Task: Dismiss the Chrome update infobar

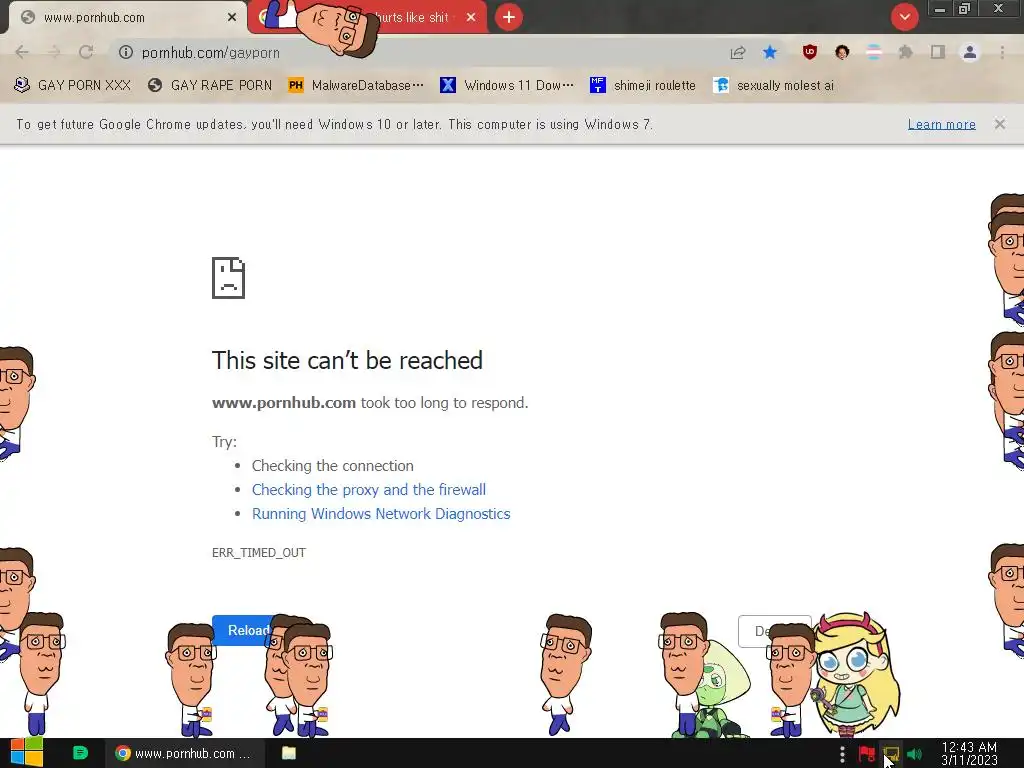Action: (1000, 124)
